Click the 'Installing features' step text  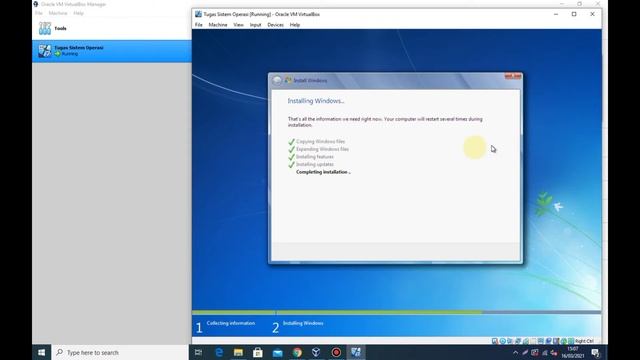(x=315, y=157)
